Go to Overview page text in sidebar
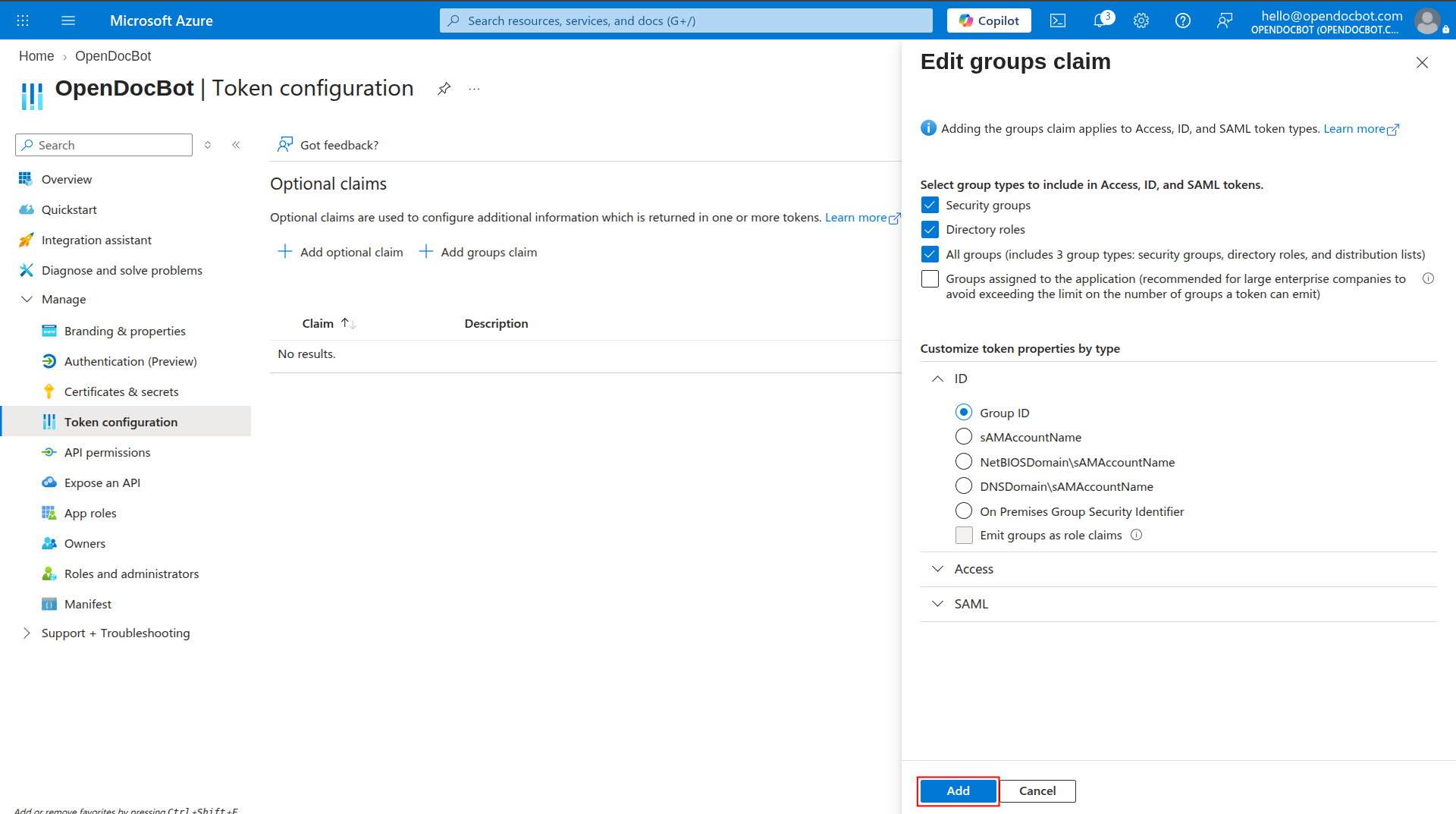 pyautogui.click(x=67, y=179)
